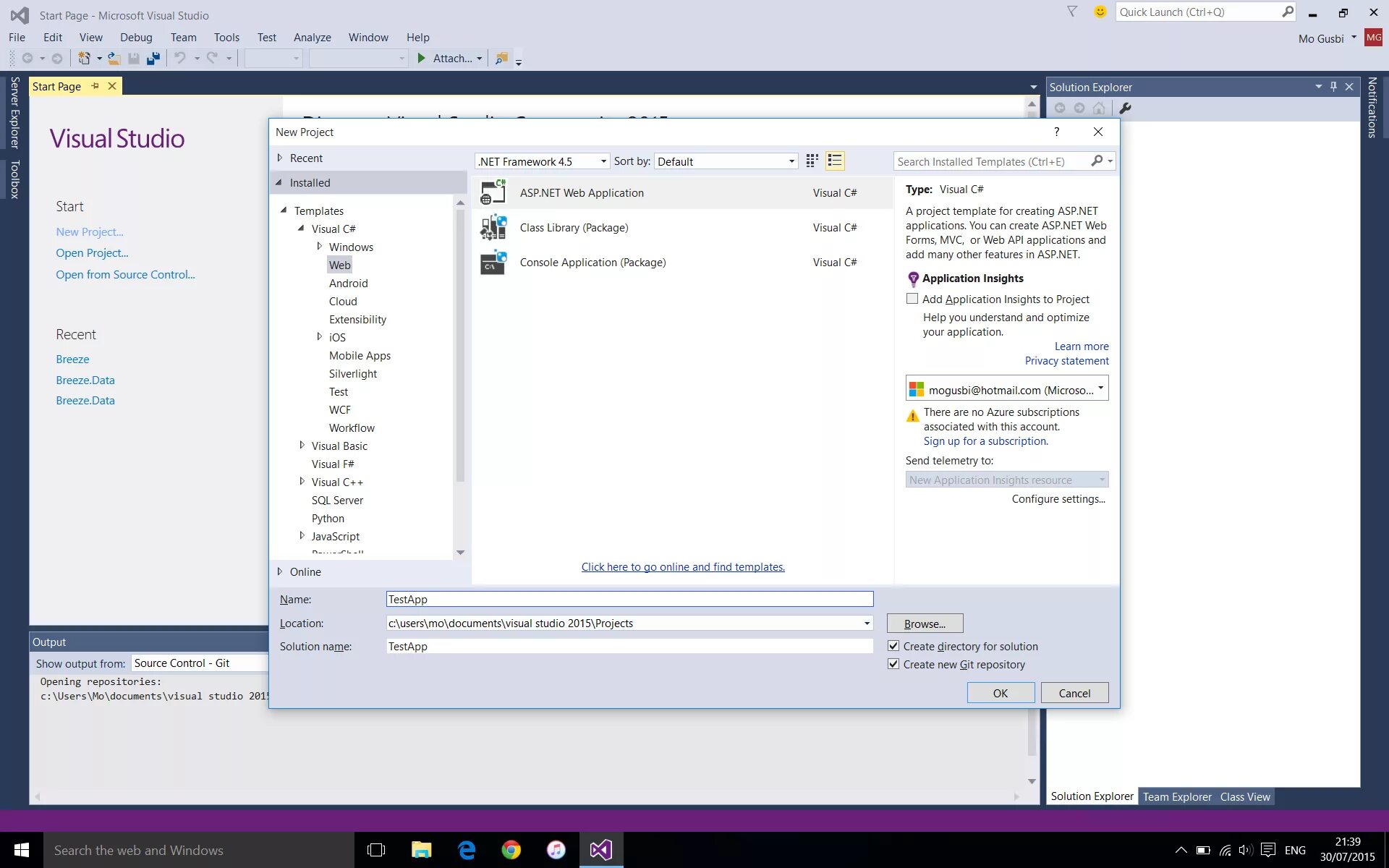The image size is (1389, 868).
Task: Click the Sign up for a subscription link
Action: [985, 441]
